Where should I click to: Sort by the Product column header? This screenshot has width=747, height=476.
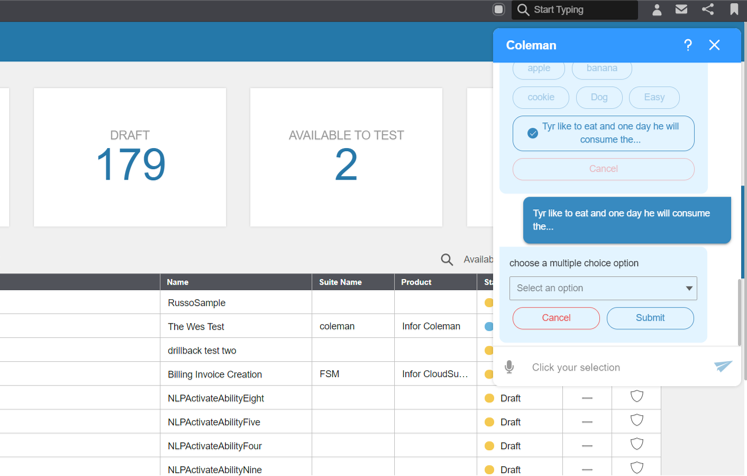(435, 282)
